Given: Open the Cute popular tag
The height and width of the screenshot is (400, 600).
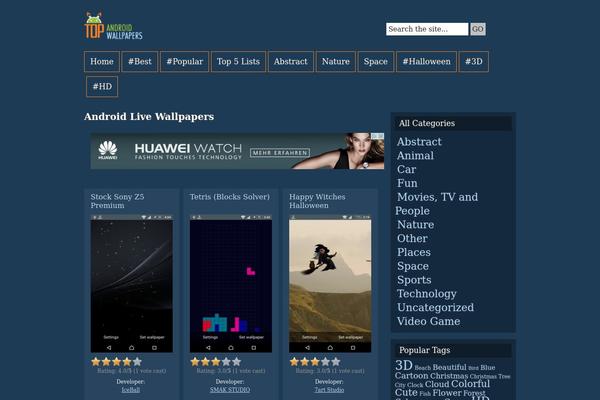Looking at the screenshot, I should click(x=406, y=393).
